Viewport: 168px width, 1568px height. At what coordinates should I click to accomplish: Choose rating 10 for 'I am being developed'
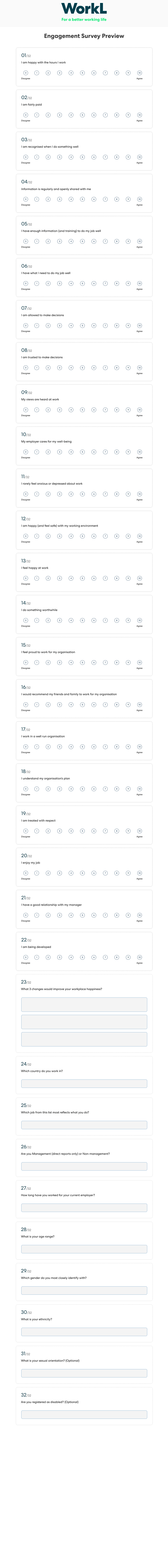(140, 957)
